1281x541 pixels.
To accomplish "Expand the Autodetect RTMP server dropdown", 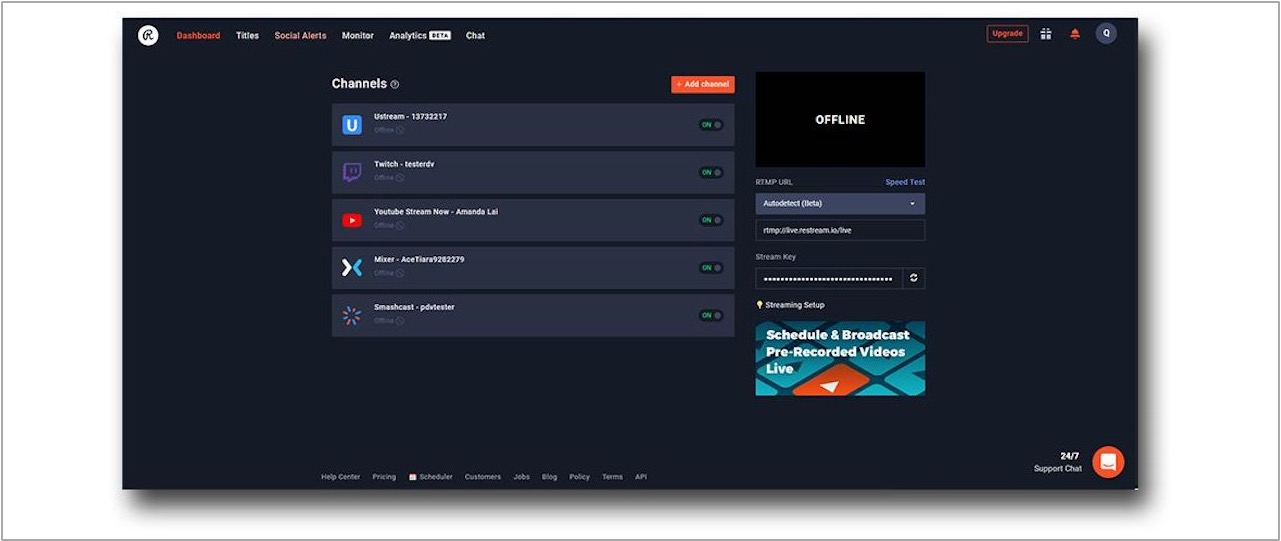I will pyautogui.click(x=840, y=204).
